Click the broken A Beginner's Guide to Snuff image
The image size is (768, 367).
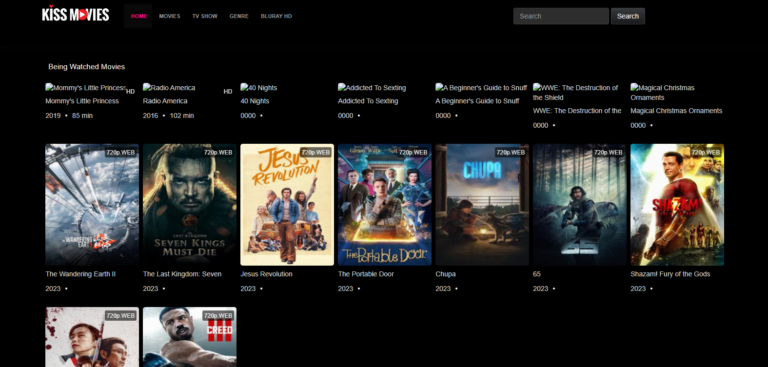tap(481, 88)
